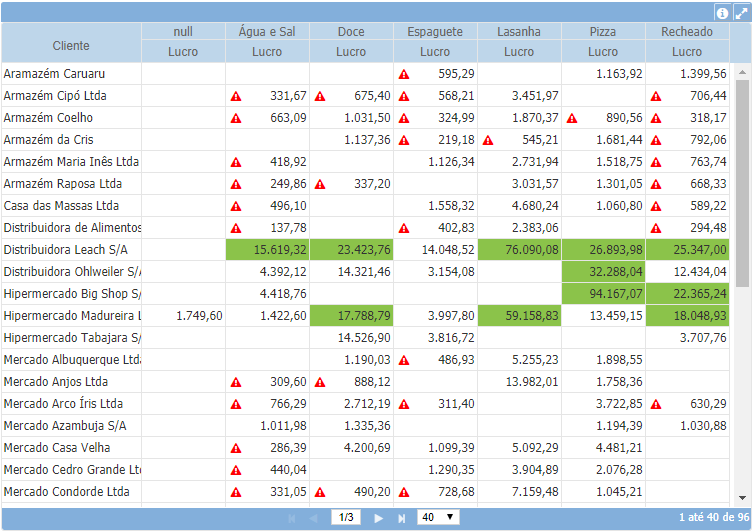Select row Hipermercado Tabajara
Screen dimensions: 753x531
[x=365, y=338]
